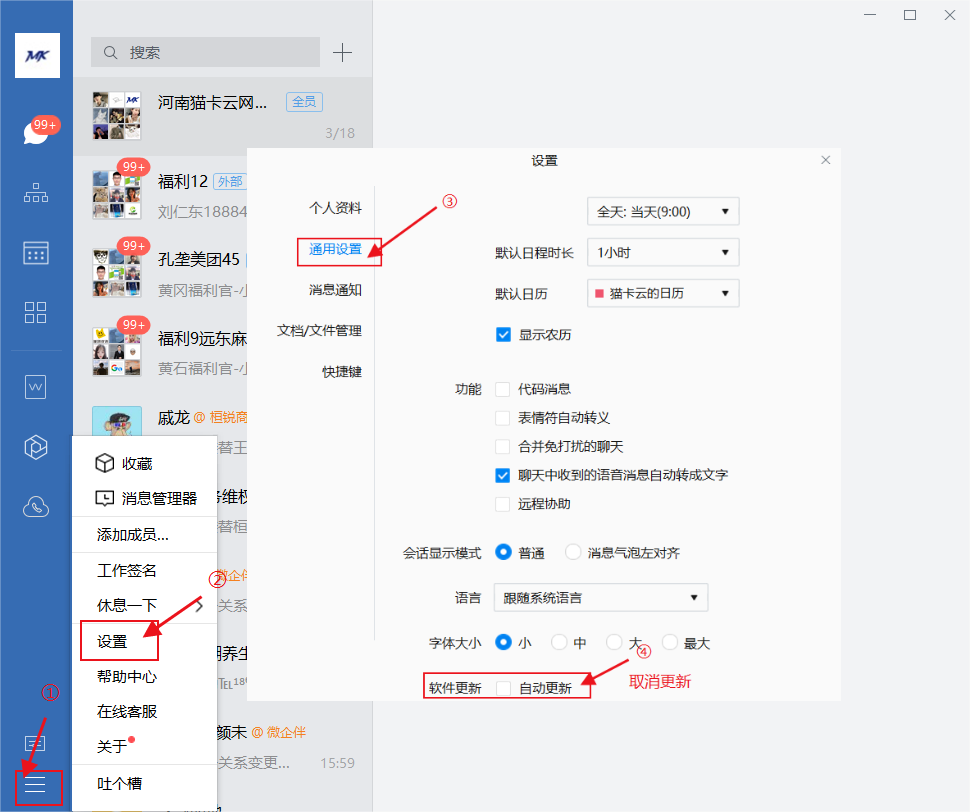Open 福利9远东麻 group avatar

click(116, 352)
